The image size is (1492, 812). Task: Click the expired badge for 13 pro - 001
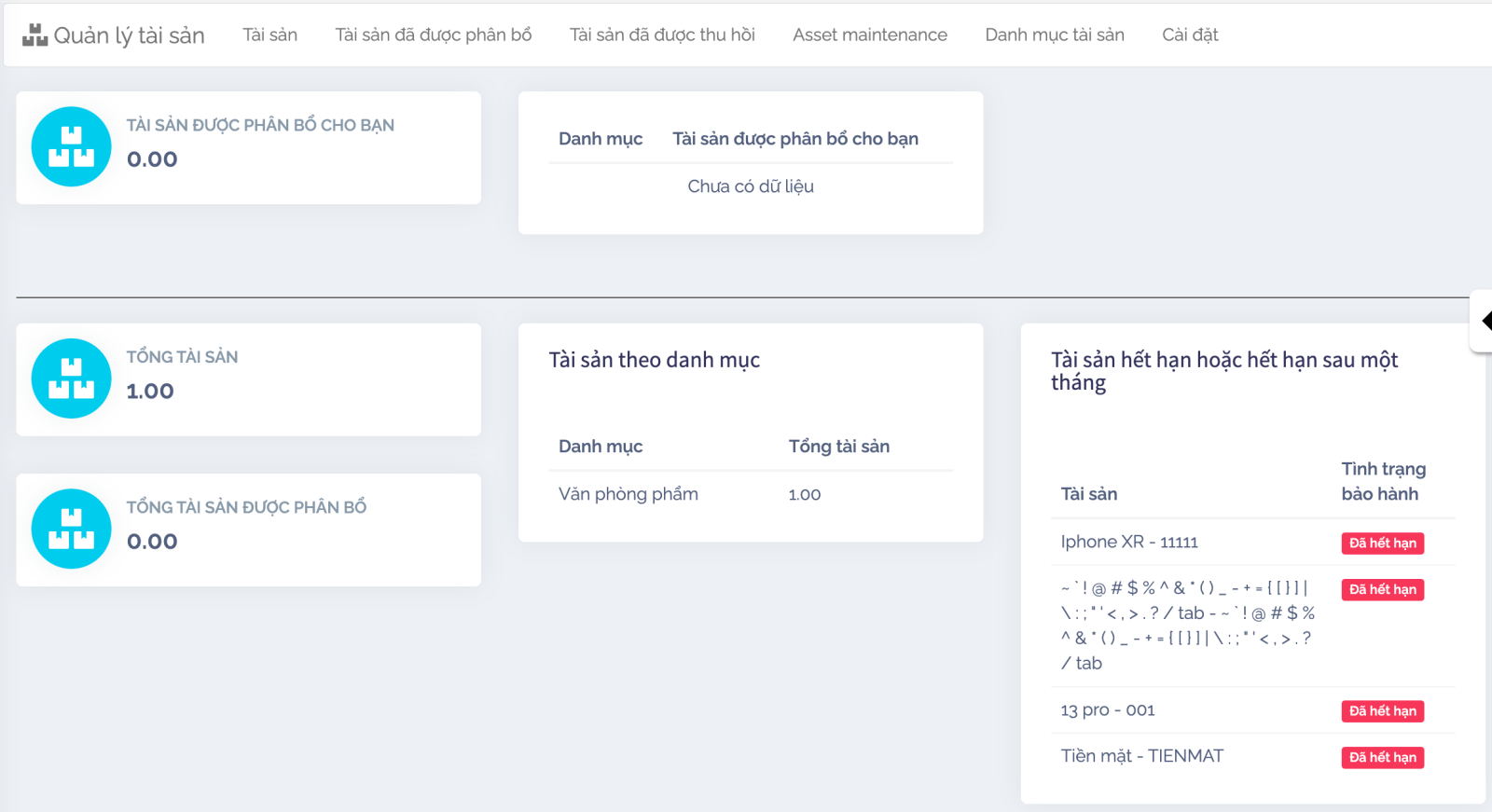[x=1382, y=711]
